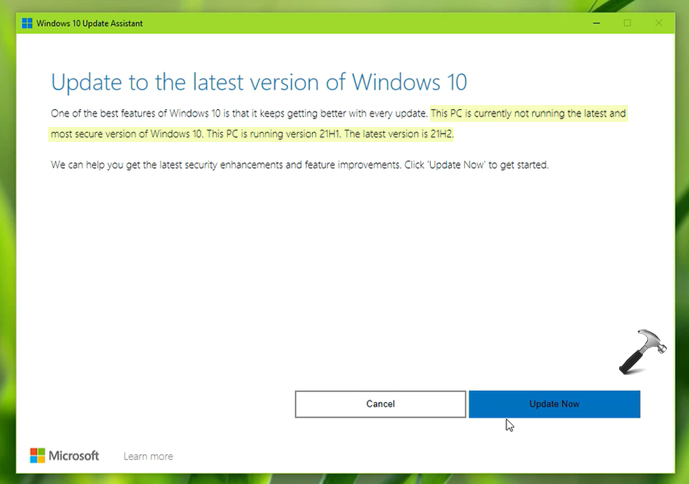Click sentence mentioning version 21H1 and 21H2
The image size is (689, 484).
click(330, 134)
